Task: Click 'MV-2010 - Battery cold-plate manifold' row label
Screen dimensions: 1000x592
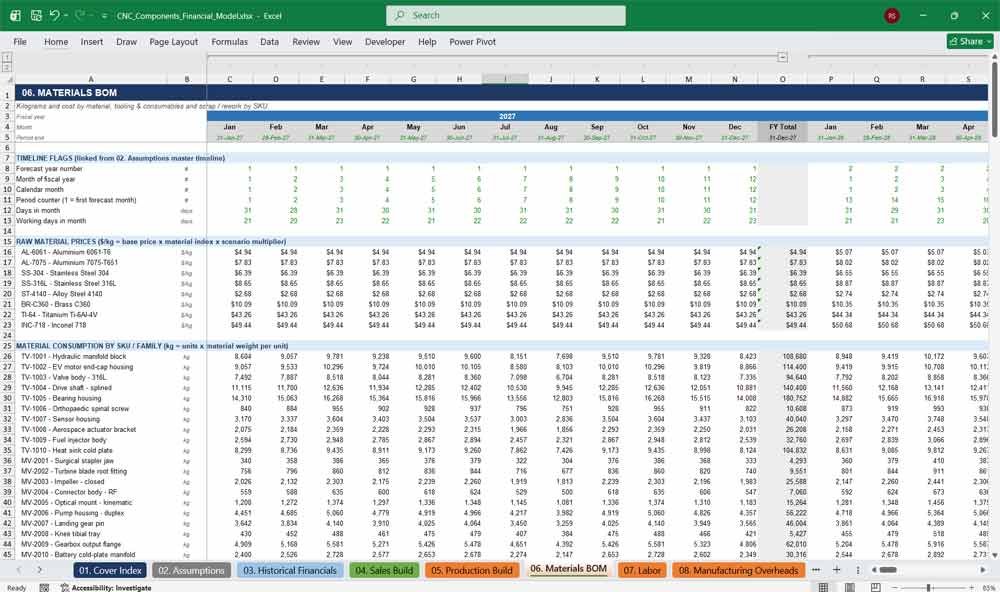Action: 78,554
